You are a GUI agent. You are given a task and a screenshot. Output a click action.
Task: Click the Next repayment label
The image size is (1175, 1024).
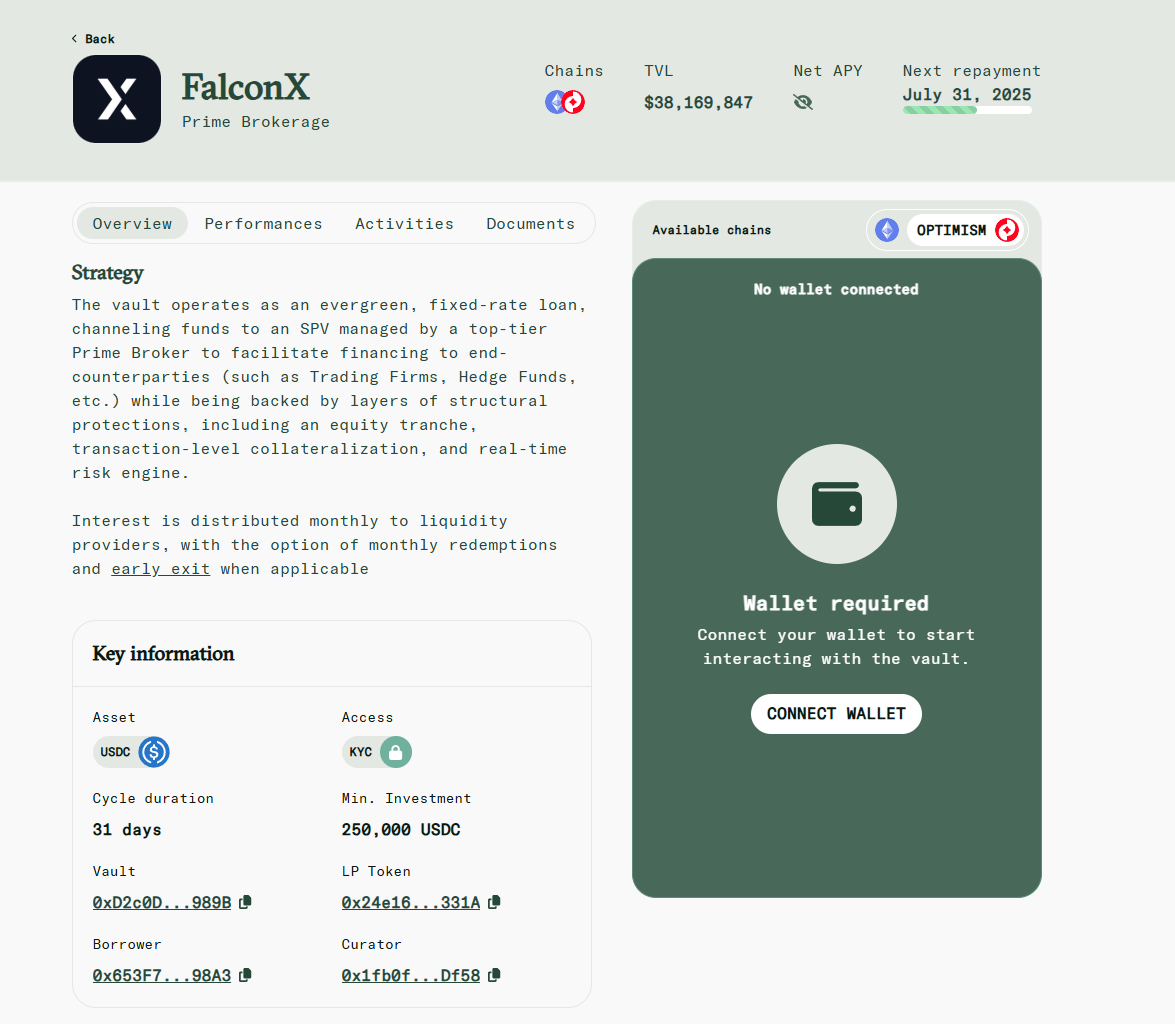[x=971, y=70]
